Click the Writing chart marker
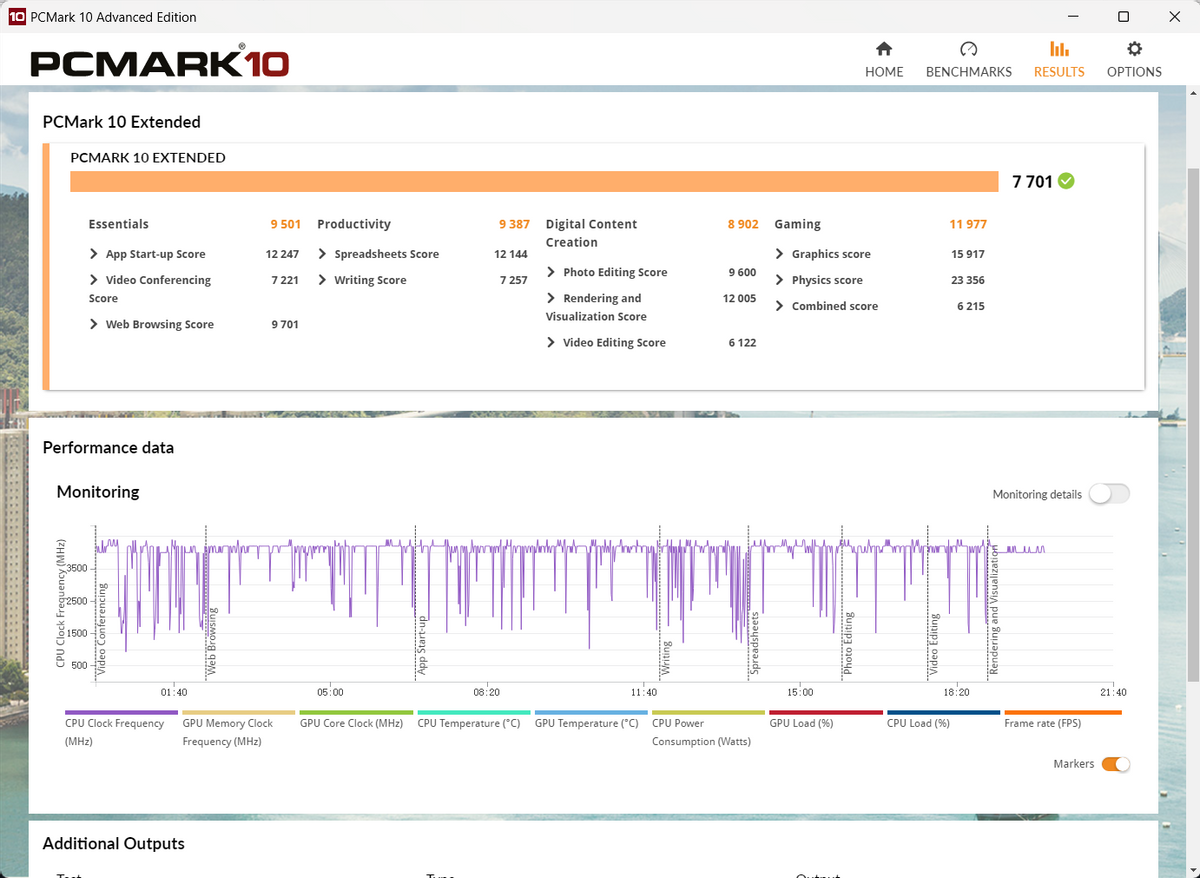The width and height of the screenshot is (1200, 878). (666, 657)
